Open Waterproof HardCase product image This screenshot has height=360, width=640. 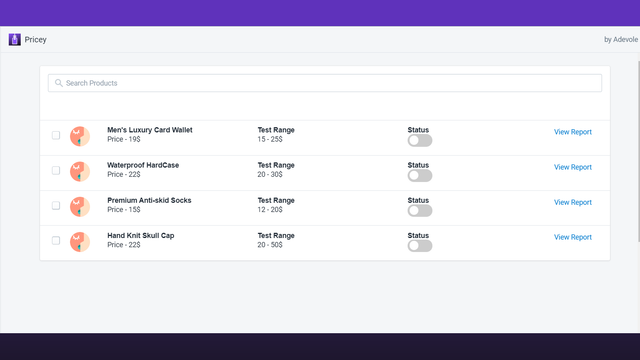click(x=80, y=171)
